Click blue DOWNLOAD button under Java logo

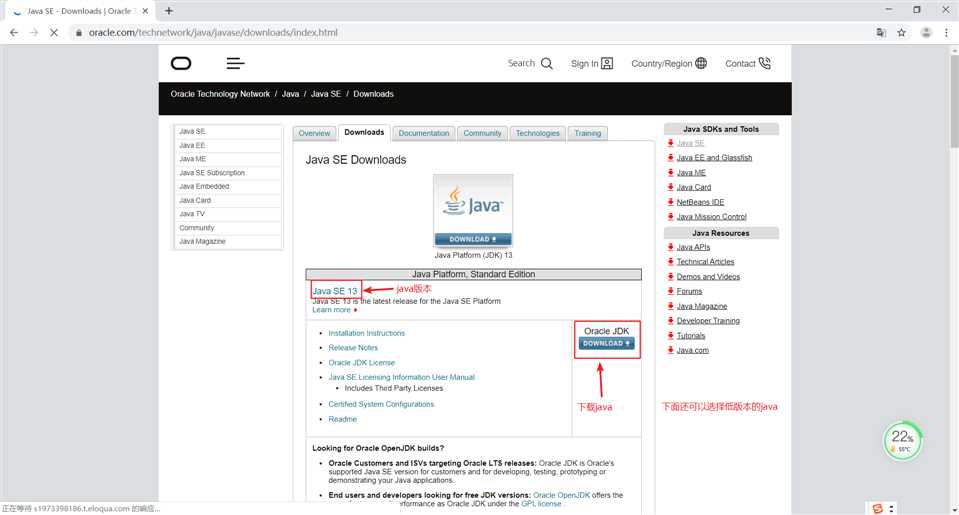[473, 239]
